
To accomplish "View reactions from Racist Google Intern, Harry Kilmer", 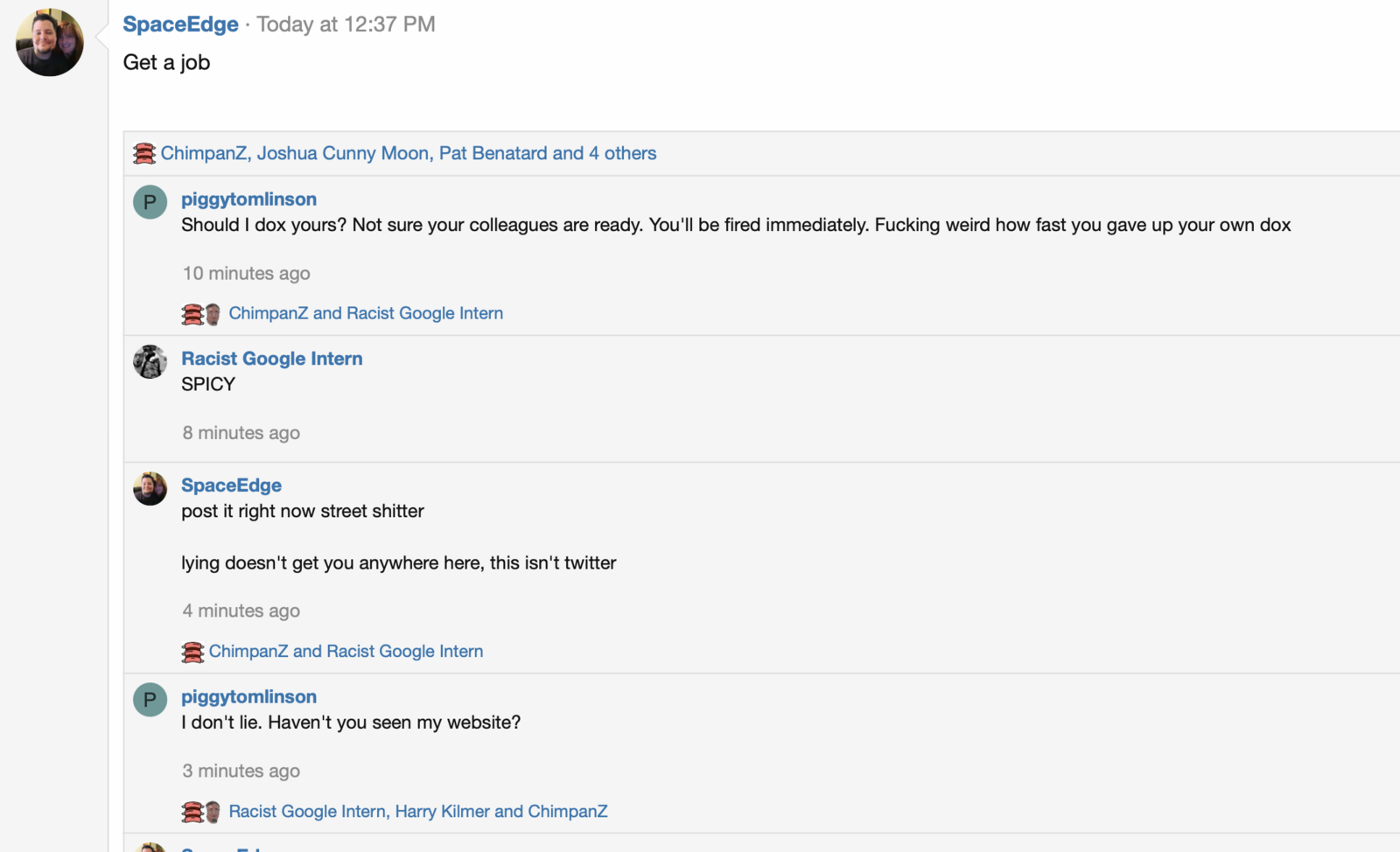I will coord(417,812).
